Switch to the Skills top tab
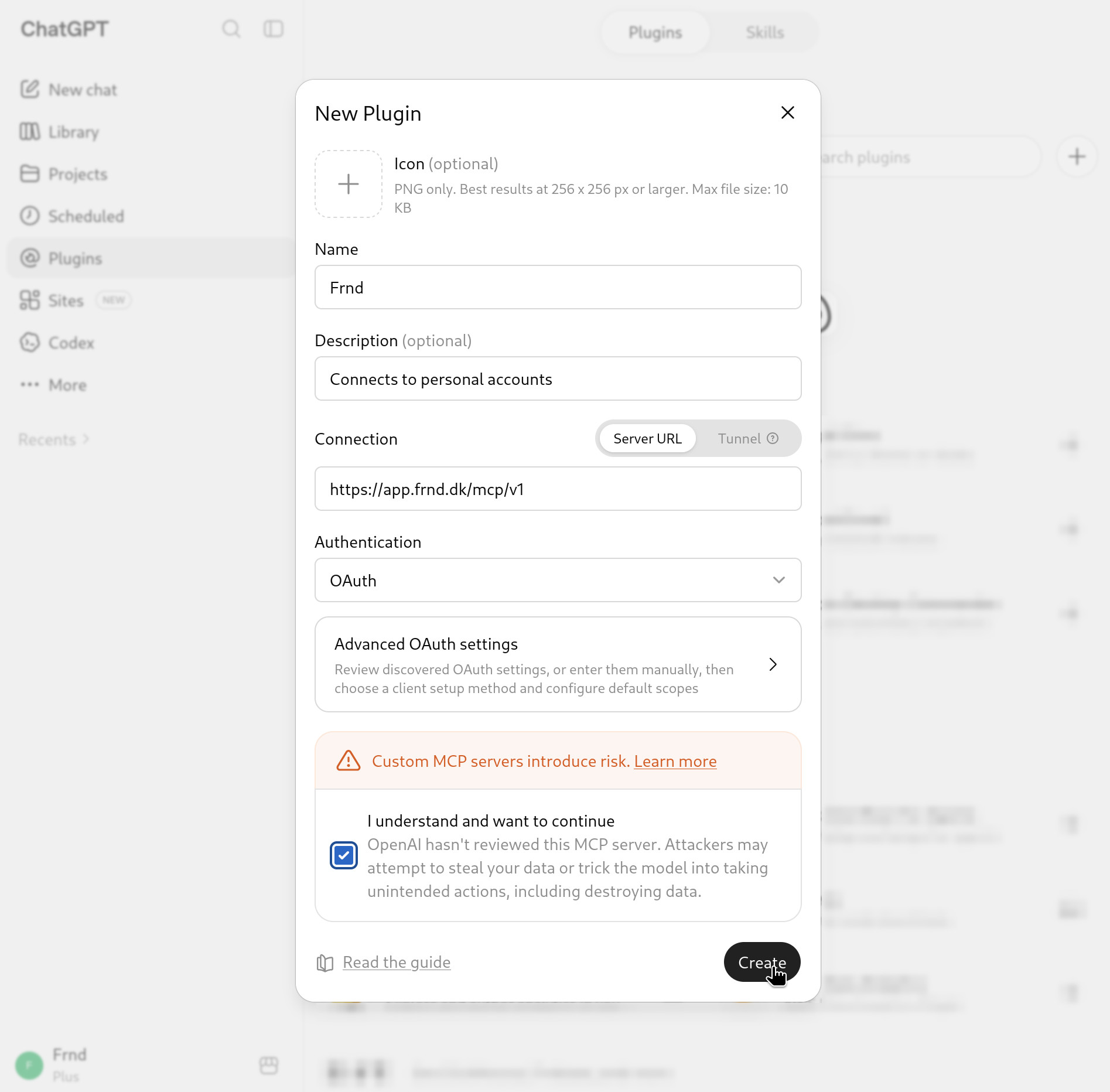The image size is (1110, 1092). [x=764, y=32]
